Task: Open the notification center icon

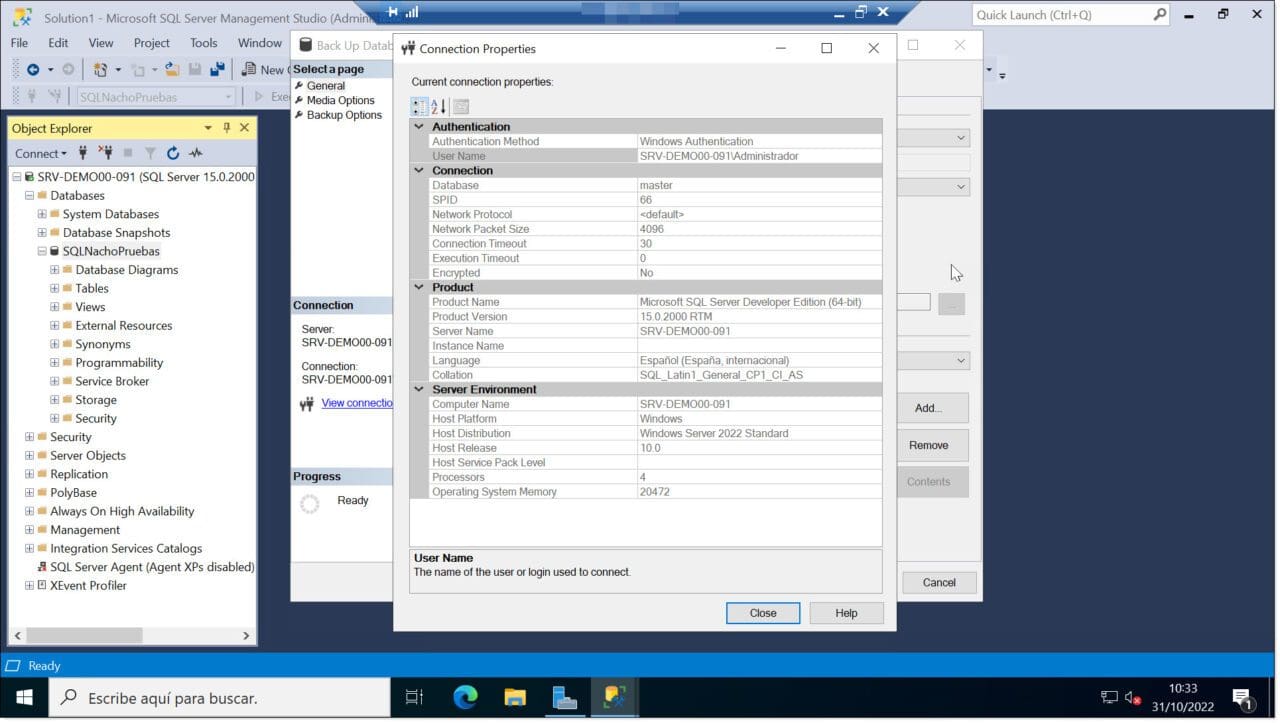Action: (x=1243, y=698)
